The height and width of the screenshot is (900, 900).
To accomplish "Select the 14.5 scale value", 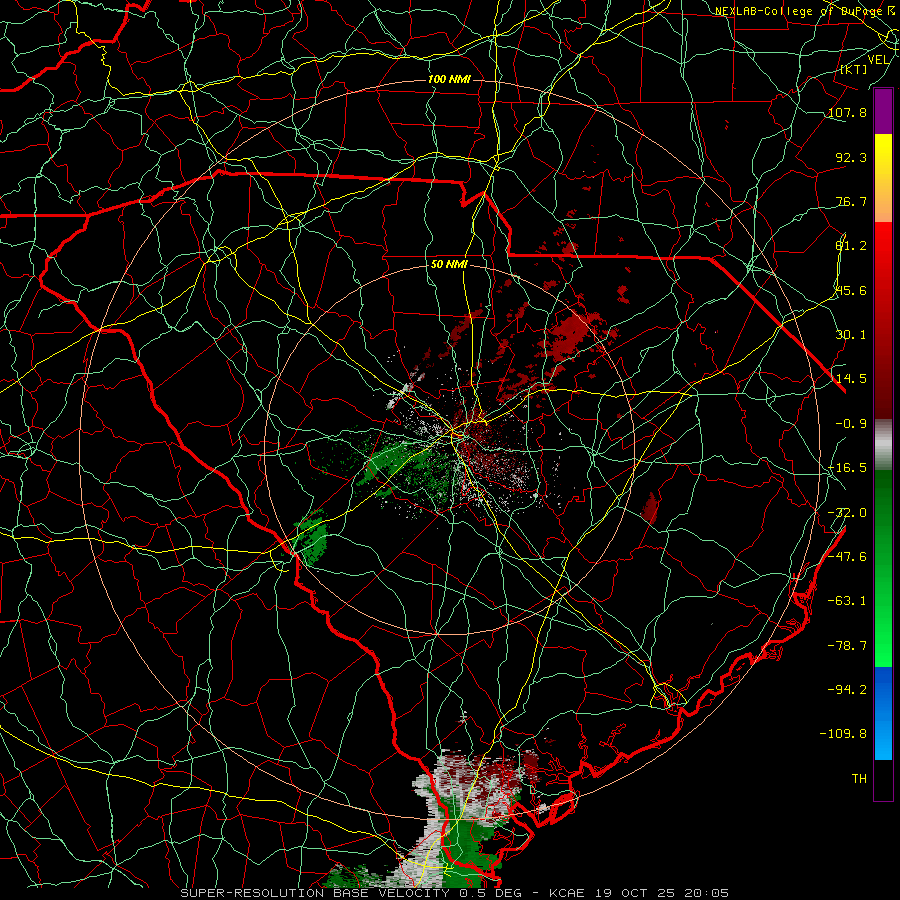I will click(851, 378).
